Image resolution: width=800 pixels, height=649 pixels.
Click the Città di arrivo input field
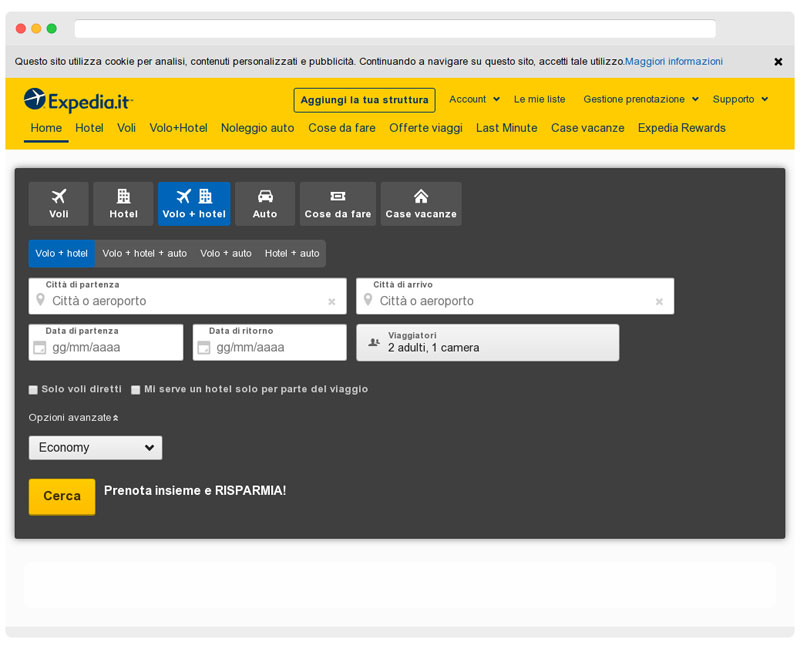[515, 296]
